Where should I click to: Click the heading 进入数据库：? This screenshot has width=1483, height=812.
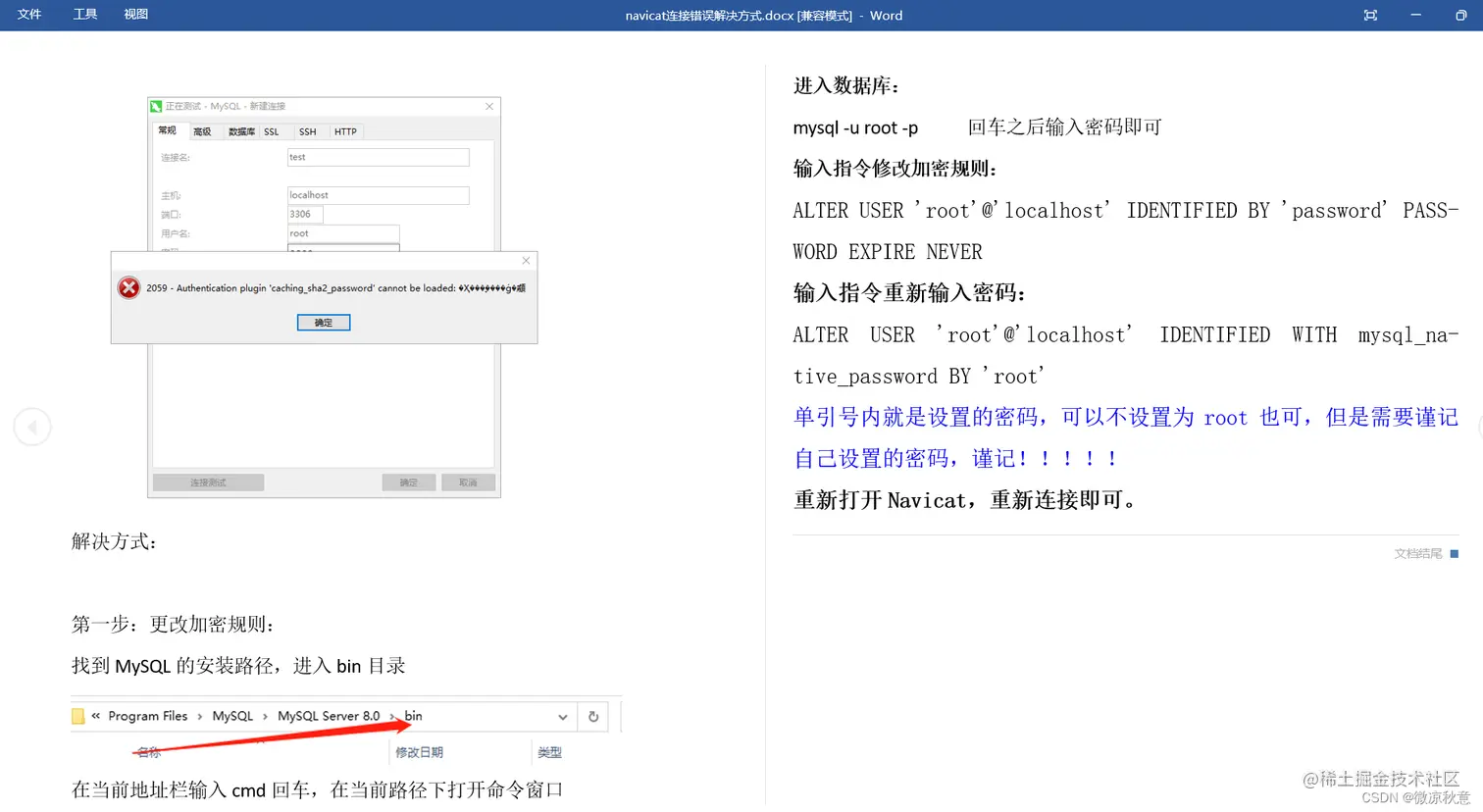[x=847, y=85]
